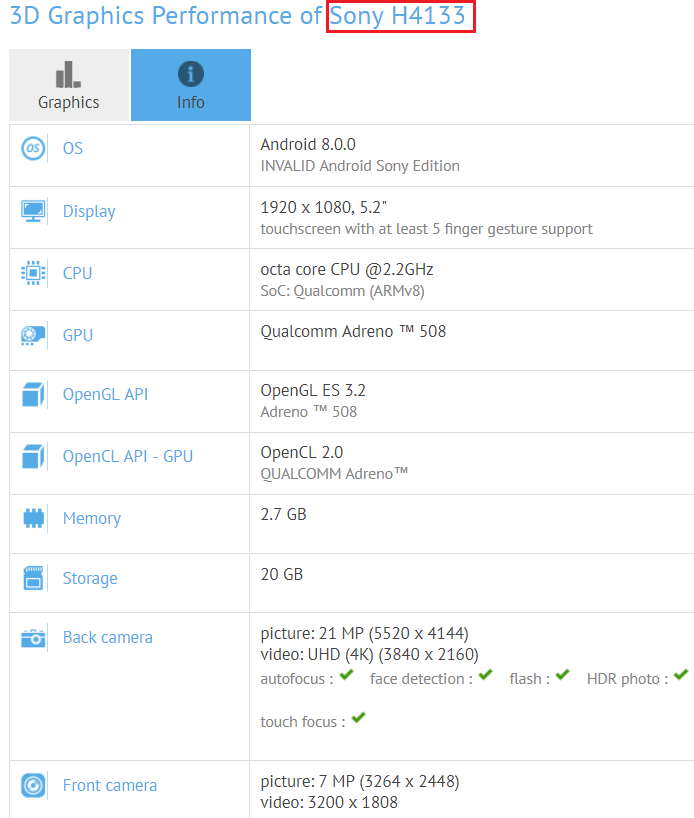Click the bar chart icon in the Graphics tab
Viewport: 694px width, 818px height.
(68, 74)
